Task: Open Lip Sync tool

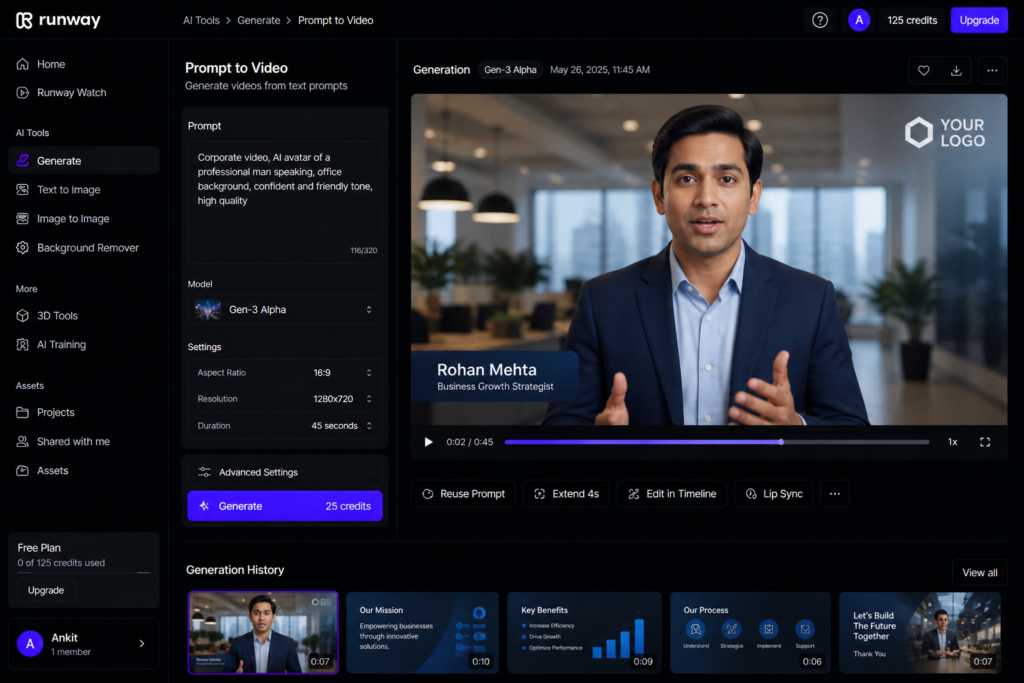Action: pos(774,494)
